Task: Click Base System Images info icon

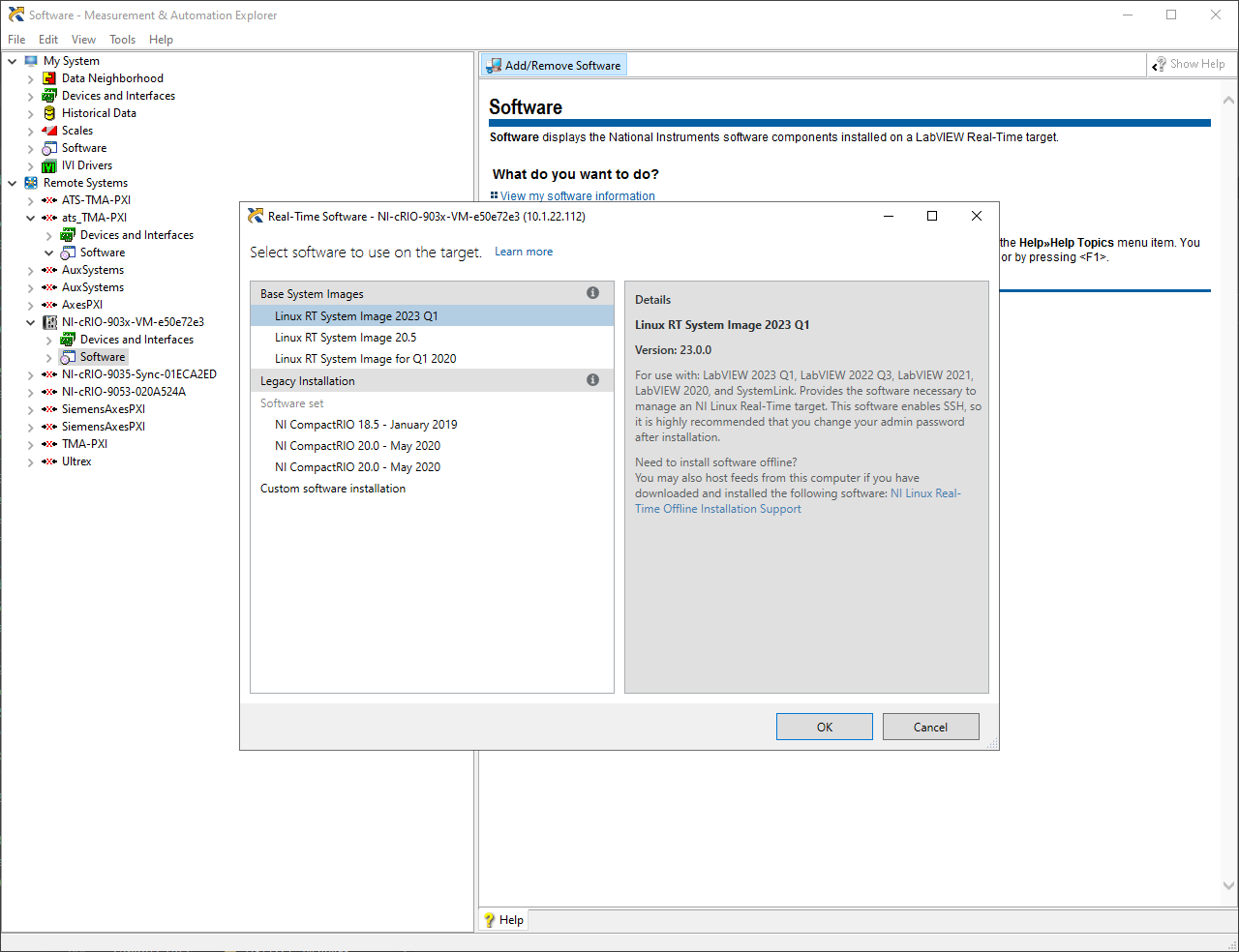Action: coord(592,293)
